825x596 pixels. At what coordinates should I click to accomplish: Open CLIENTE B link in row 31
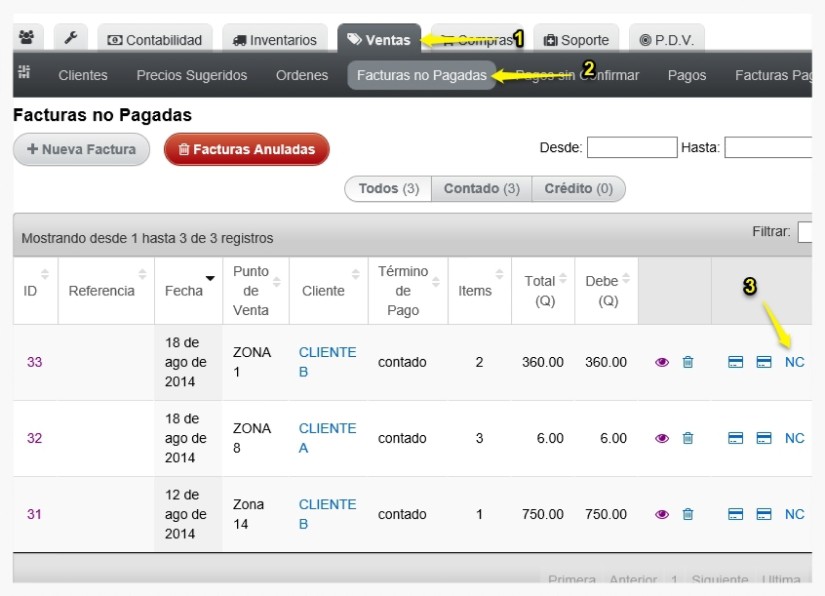click(327, 514)
